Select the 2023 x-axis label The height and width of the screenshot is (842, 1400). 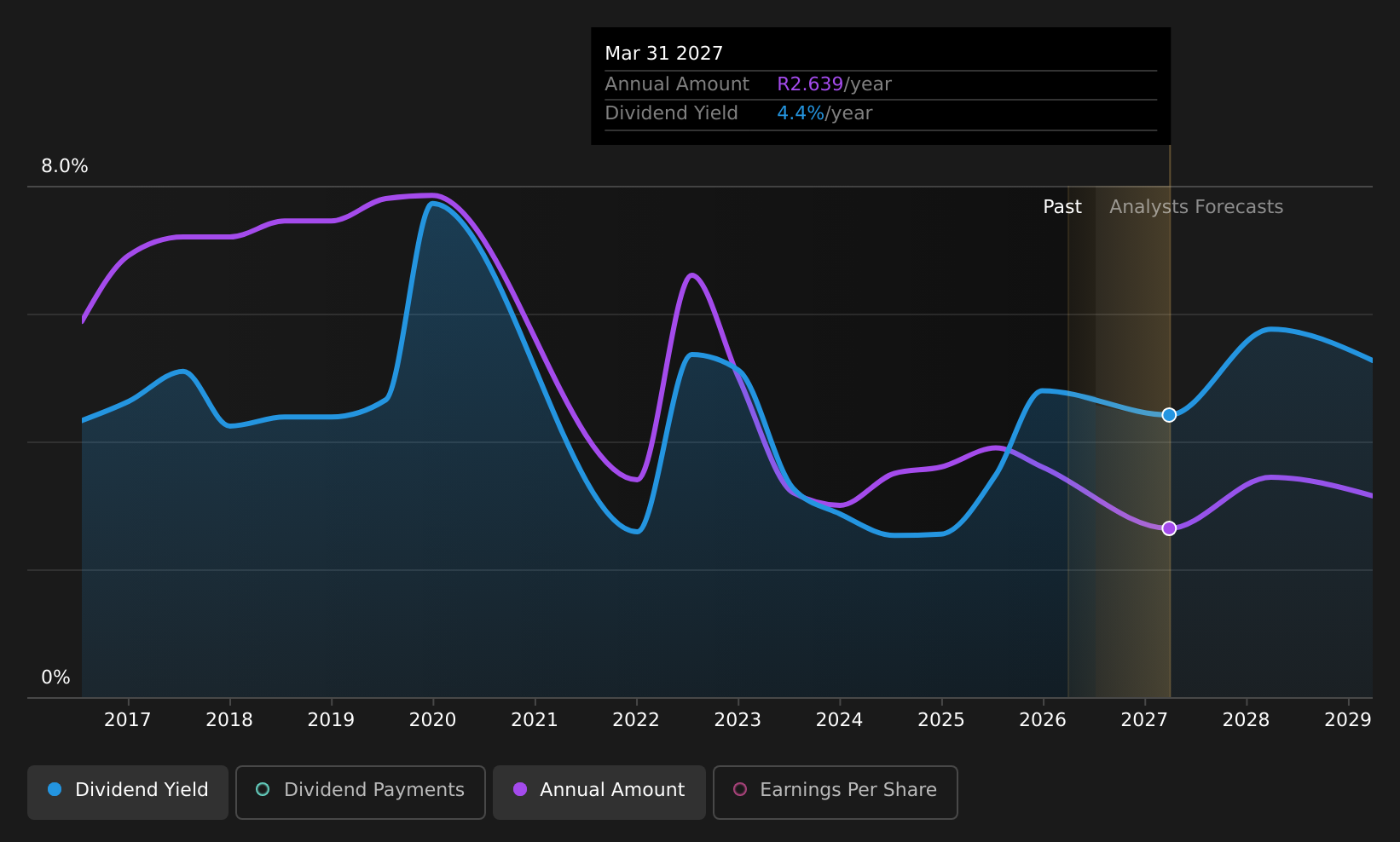click(x=738, y=720)
